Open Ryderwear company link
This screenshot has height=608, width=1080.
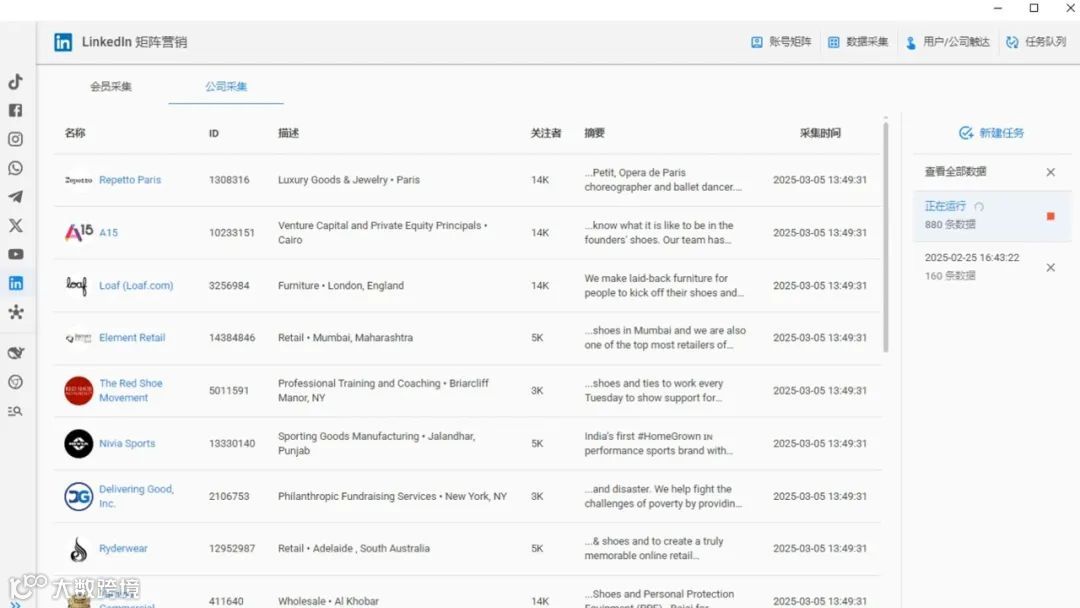coord(123,548)
